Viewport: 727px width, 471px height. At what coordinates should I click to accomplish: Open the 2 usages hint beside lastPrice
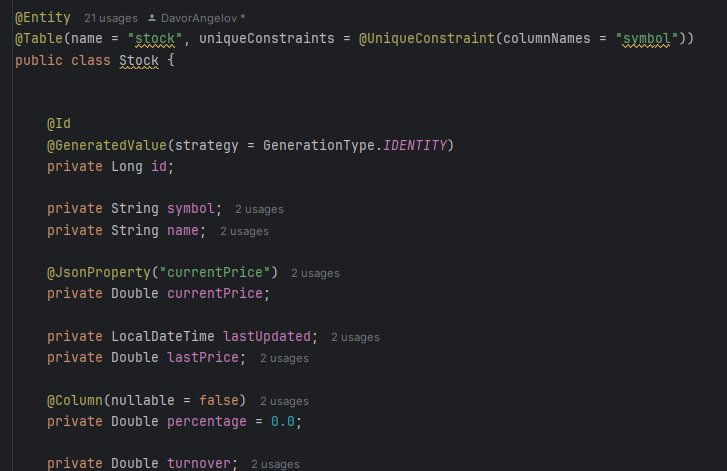click(x=284, y=358)
